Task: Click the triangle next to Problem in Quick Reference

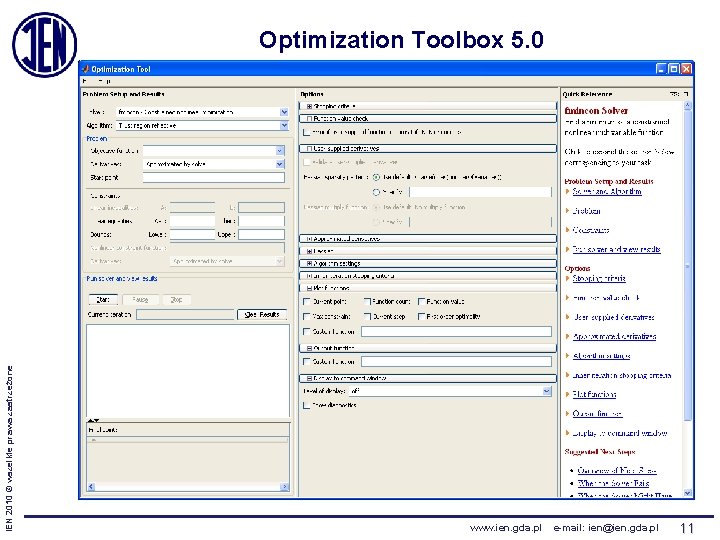Action: [568, 211]
